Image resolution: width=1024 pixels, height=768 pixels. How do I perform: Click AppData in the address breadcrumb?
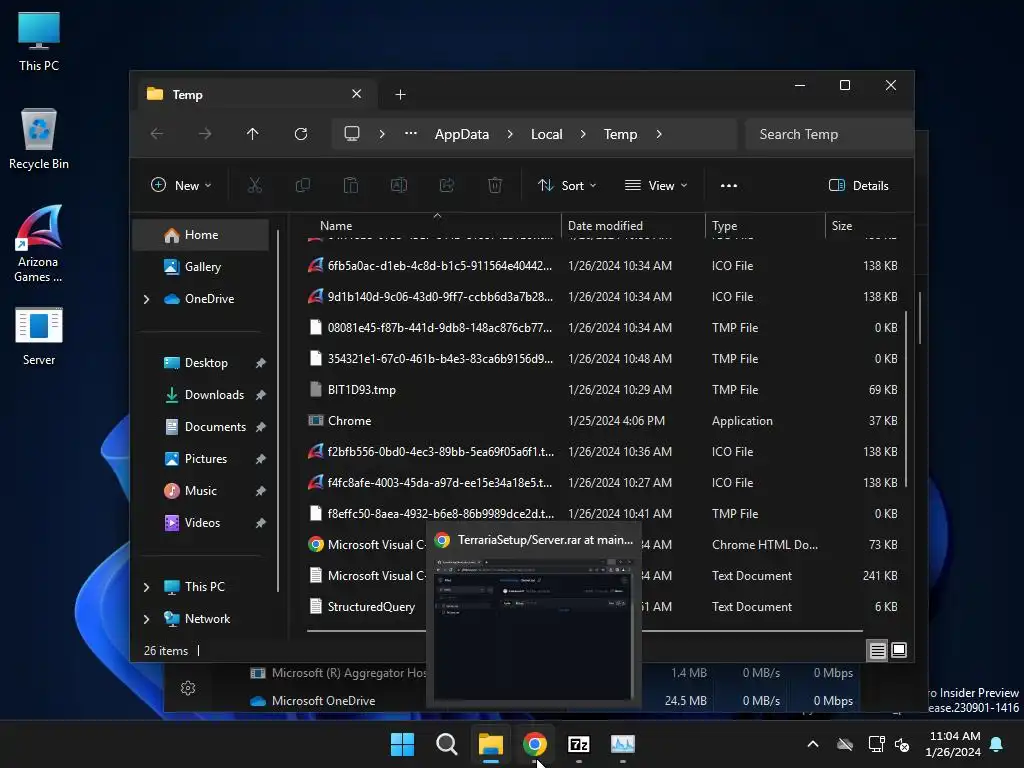pyautogui.click(x=462, y=134)
